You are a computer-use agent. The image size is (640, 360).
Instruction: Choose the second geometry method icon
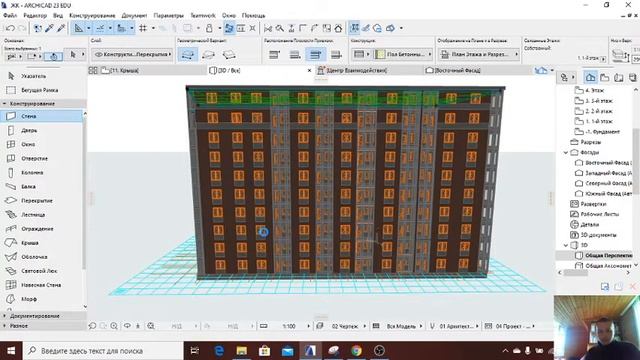[x=208, y=54]
